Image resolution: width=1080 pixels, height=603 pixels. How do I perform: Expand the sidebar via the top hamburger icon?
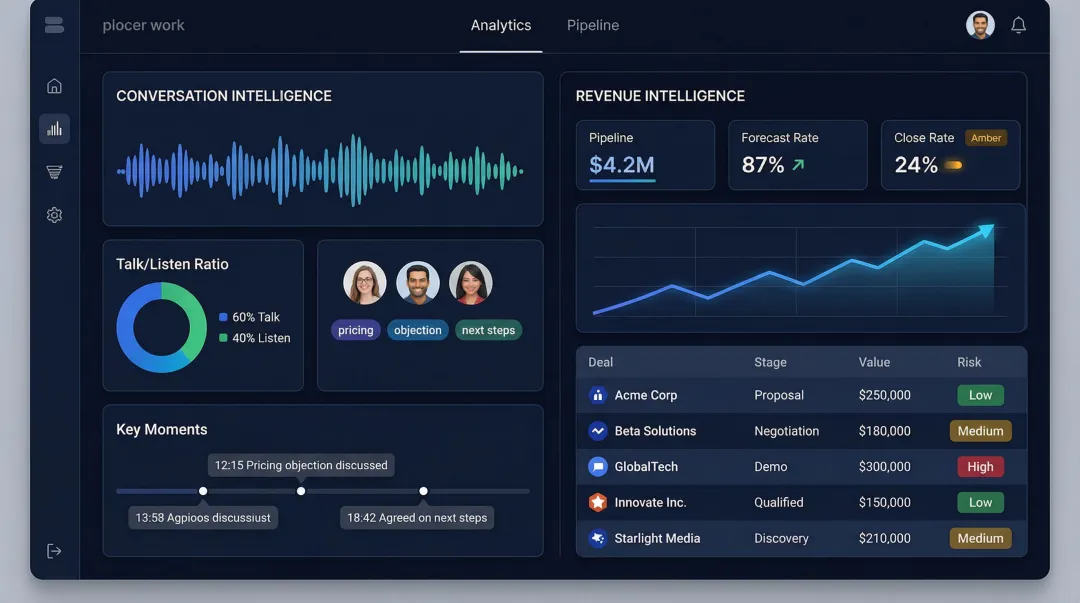(x=54, y=24)
